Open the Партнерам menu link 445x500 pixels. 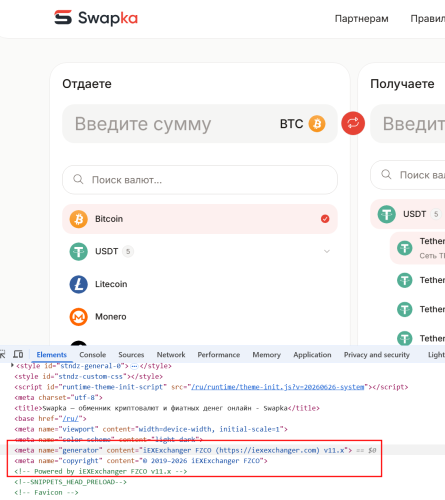(x=361, y=19)
